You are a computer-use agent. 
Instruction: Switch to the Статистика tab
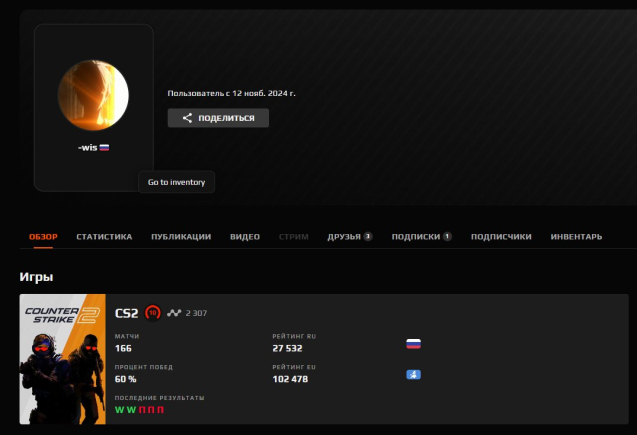(x=104, y=237)
